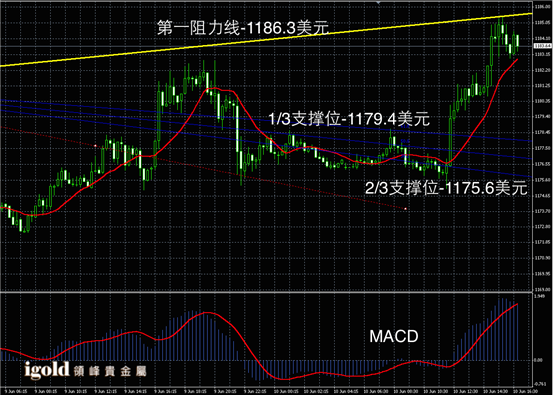Select the current price tag on price axis

point(542,46)
